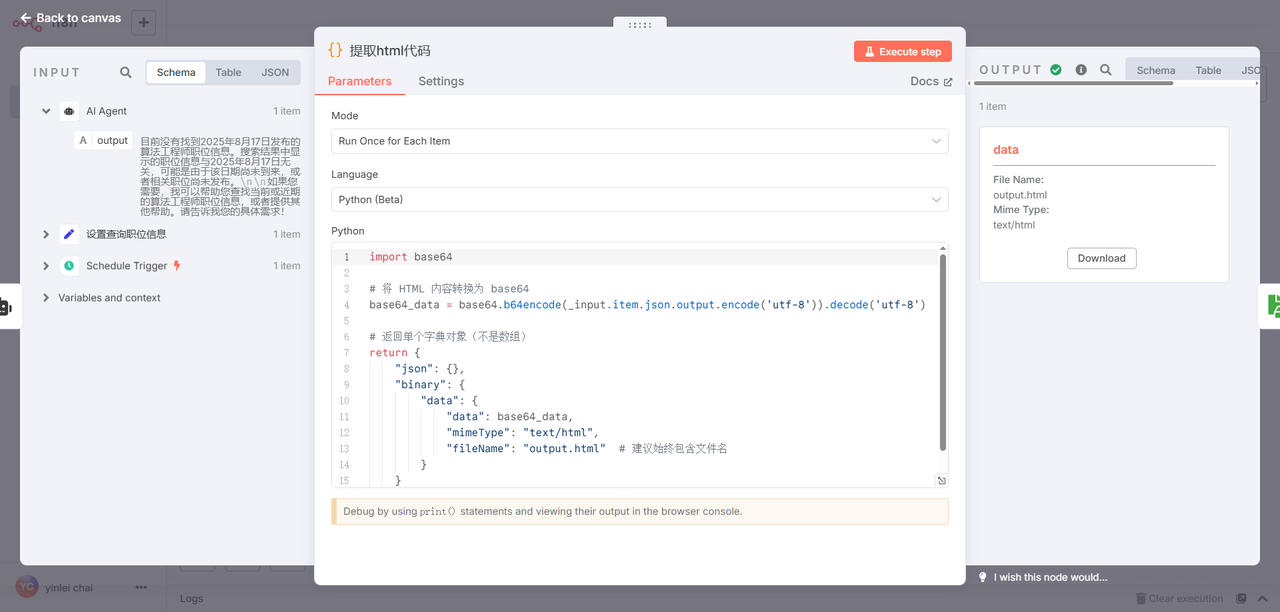1280x612 pixels.
Task: Click the lightning bolt trigger icon
Action: point(177,266)
